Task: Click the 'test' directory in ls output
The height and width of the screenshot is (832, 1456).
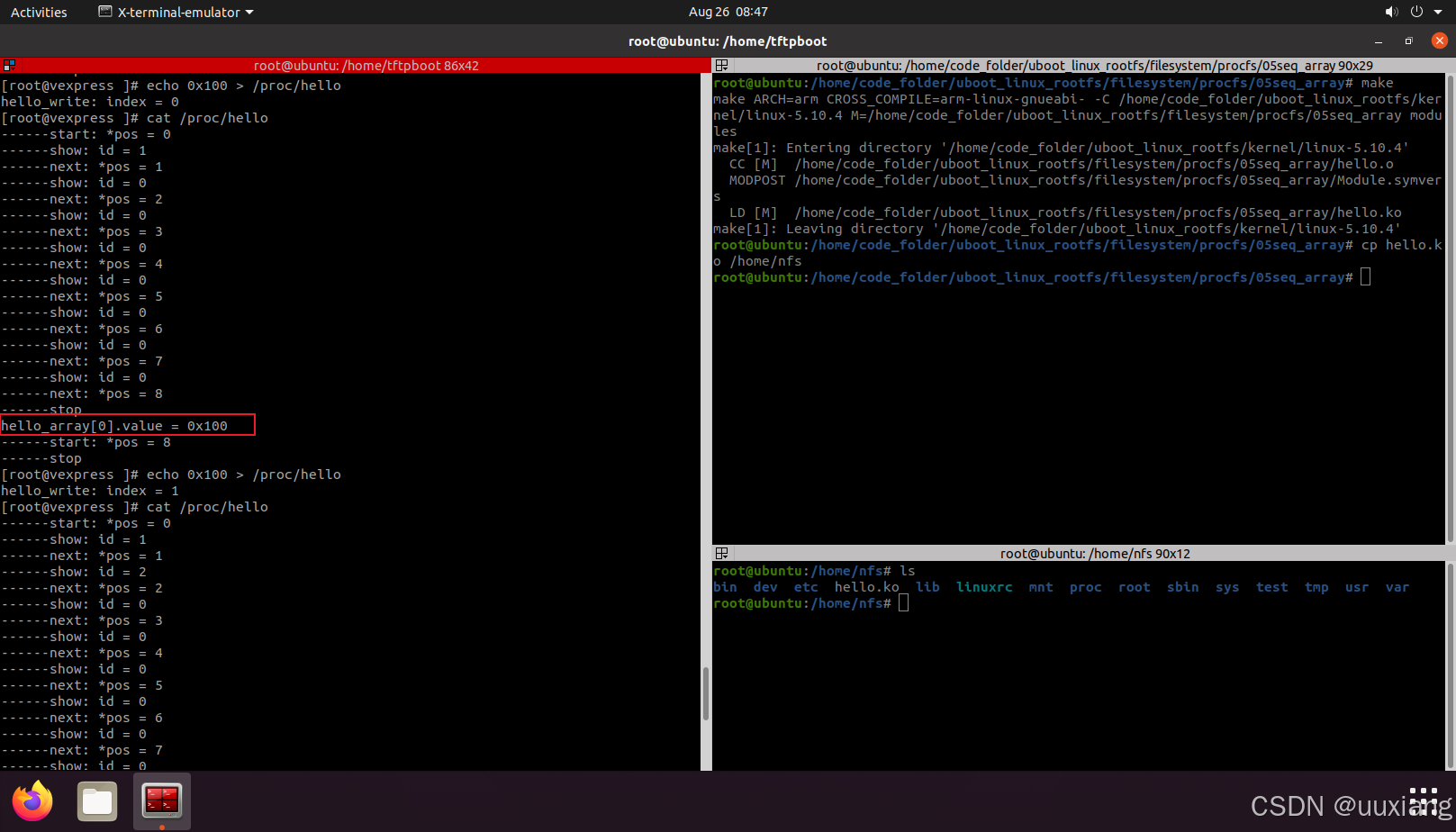Action: [1272, 587]
